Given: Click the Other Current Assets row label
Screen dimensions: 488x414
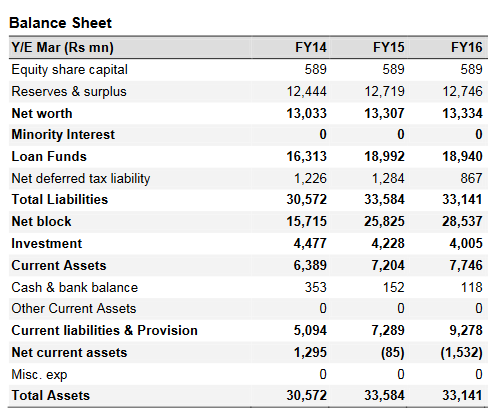Looking at the screenshot, I should point(74,308).
